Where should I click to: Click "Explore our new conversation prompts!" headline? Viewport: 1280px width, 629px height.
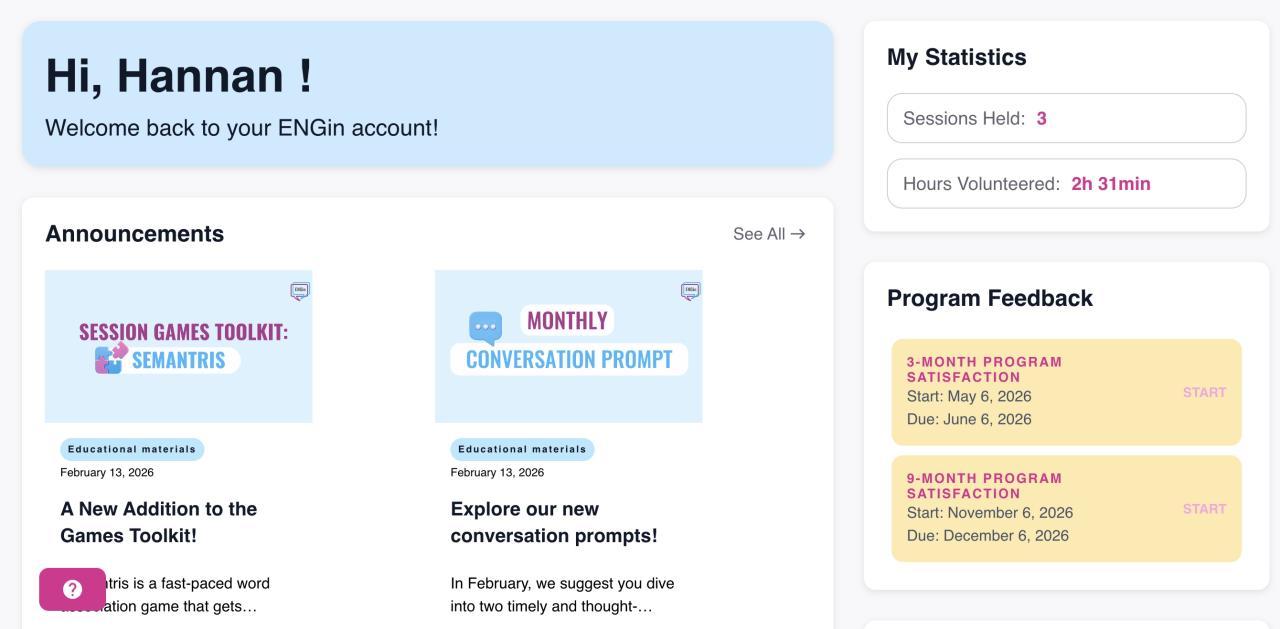[554, 522]
